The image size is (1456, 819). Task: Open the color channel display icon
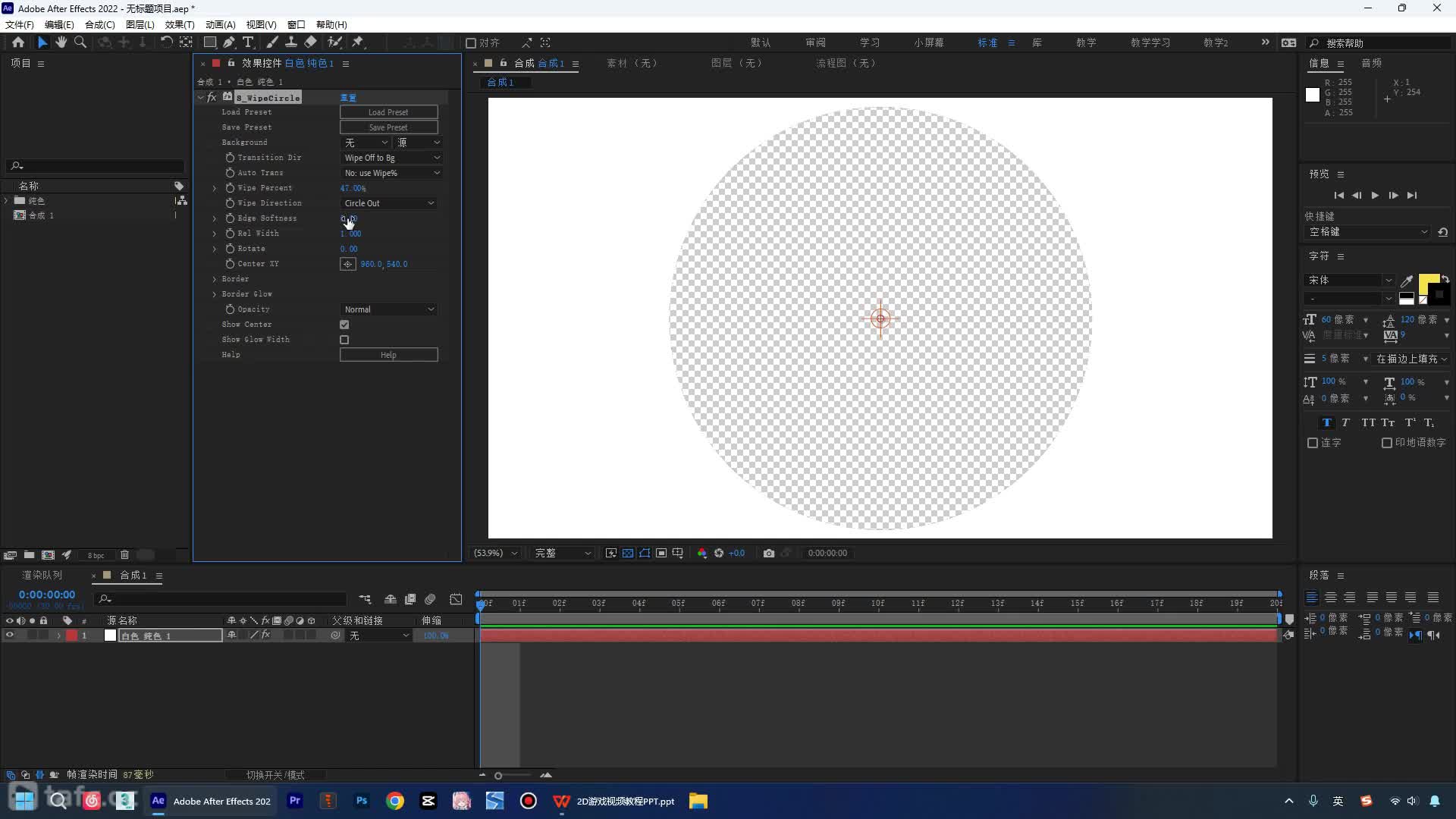tap(702, 554)
